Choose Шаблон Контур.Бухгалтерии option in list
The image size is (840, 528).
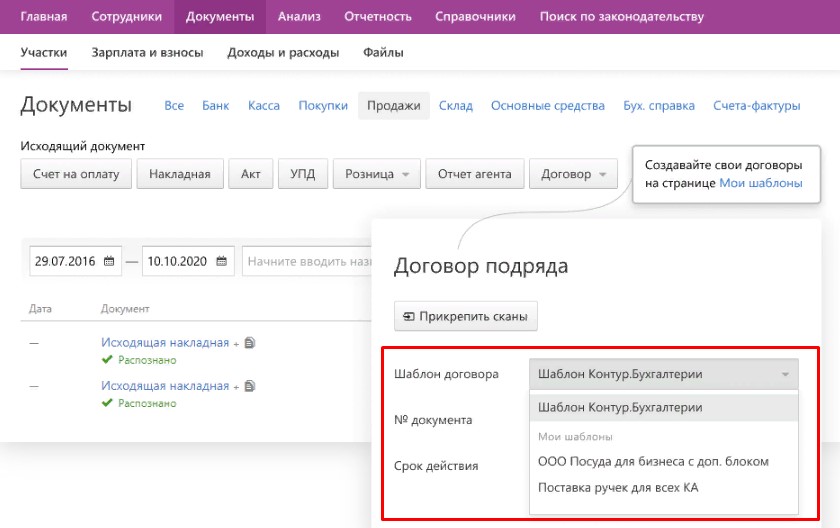click(x=664, y=408)
